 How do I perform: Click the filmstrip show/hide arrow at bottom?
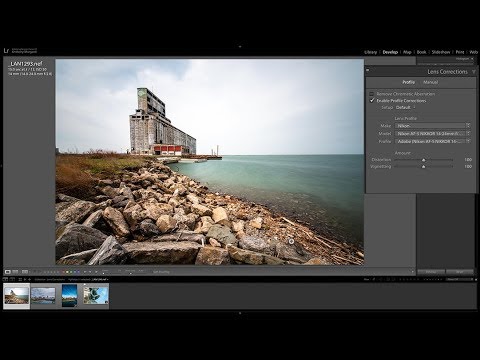[x=240, y=313]
